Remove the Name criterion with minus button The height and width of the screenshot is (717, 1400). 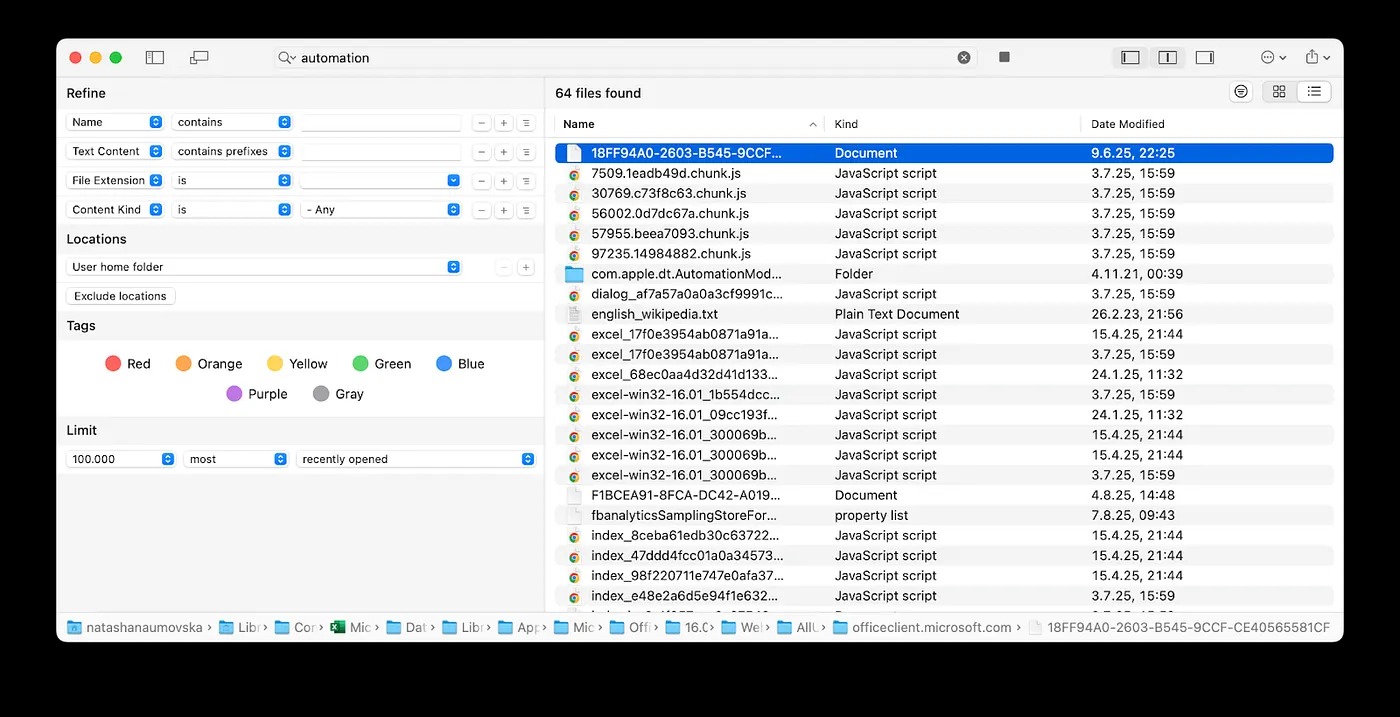tap(482, 123)
